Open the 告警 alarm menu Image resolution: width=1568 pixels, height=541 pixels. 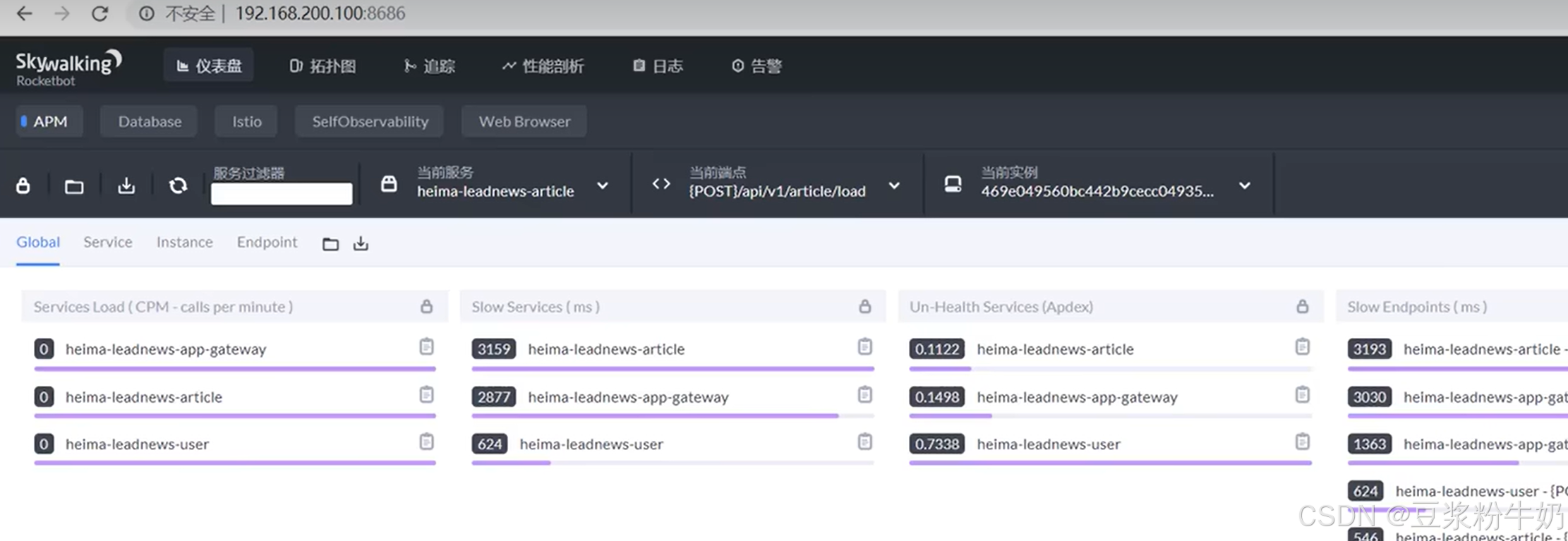coord(756,66)
